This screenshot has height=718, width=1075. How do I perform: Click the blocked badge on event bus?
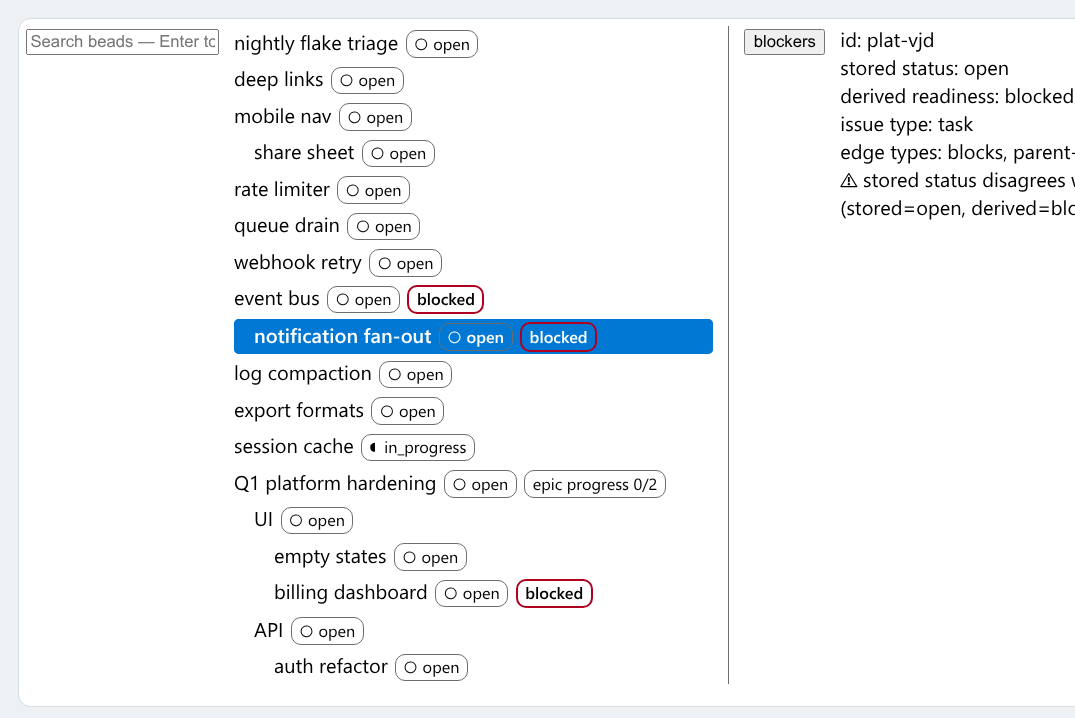(446, 300)
